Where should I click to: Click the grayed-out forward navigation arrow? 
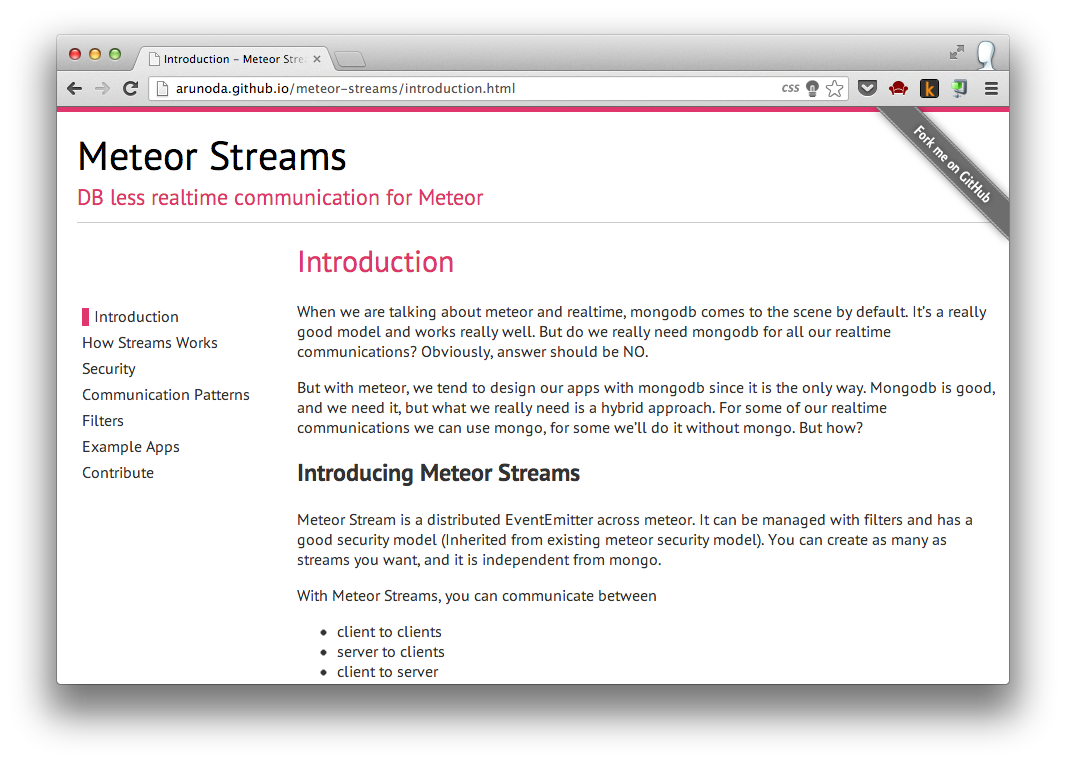point(102,88)
